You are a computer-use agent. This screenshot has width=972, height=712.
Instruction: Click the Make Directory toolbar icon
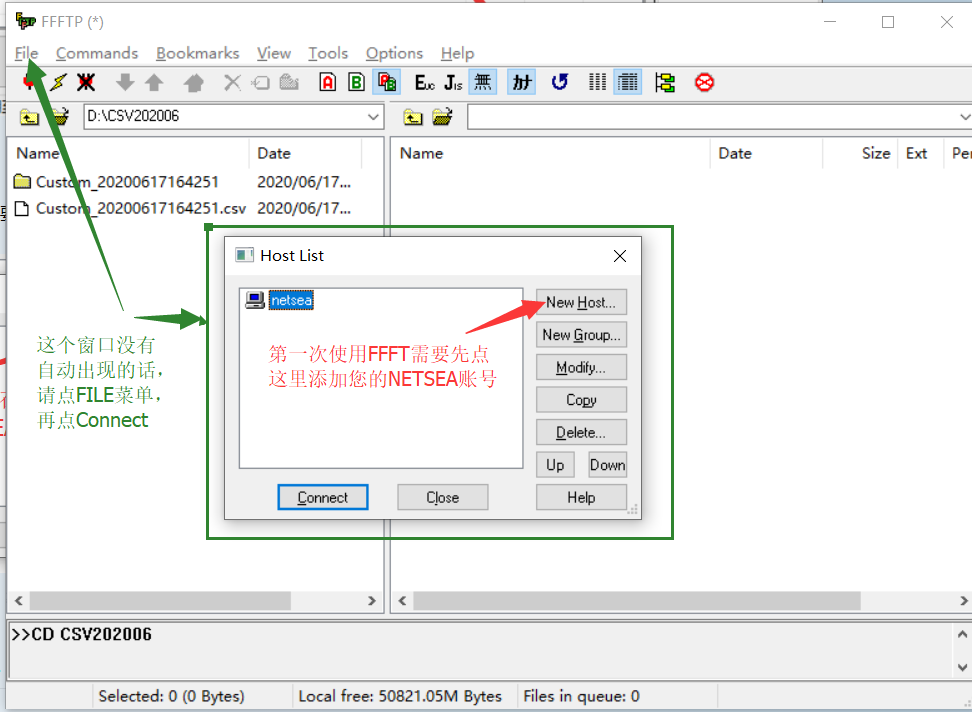[289, 82]
